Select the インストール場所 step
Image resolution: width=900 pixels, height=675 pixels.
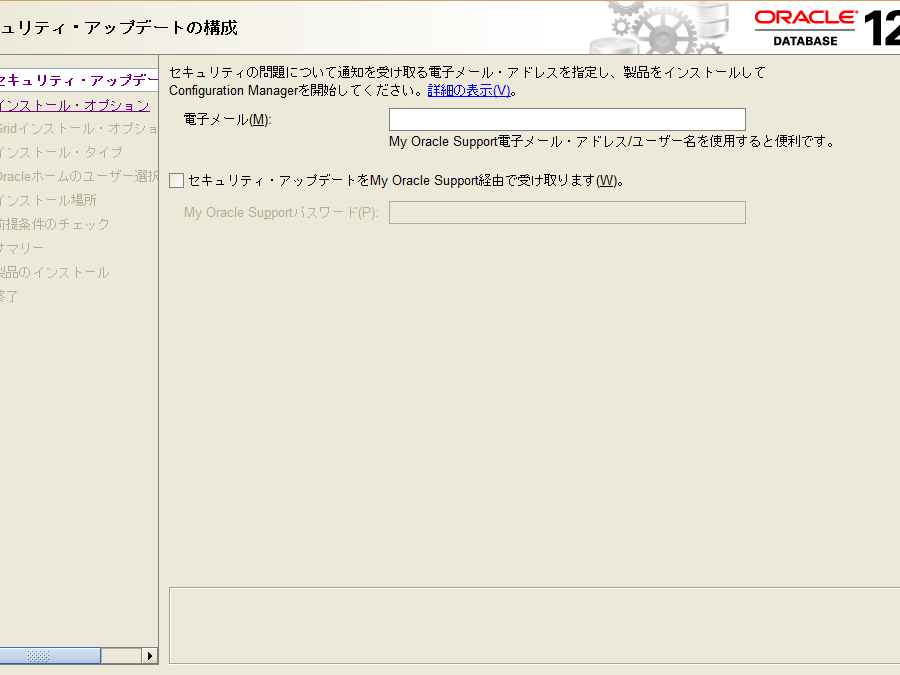(x=49, y=200)
